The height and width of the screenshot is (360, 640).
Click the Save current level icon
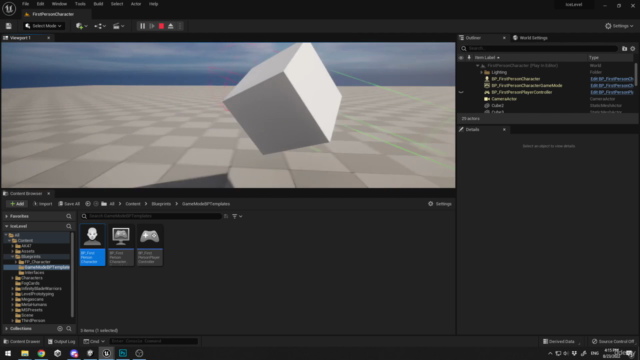pos(9,26)
